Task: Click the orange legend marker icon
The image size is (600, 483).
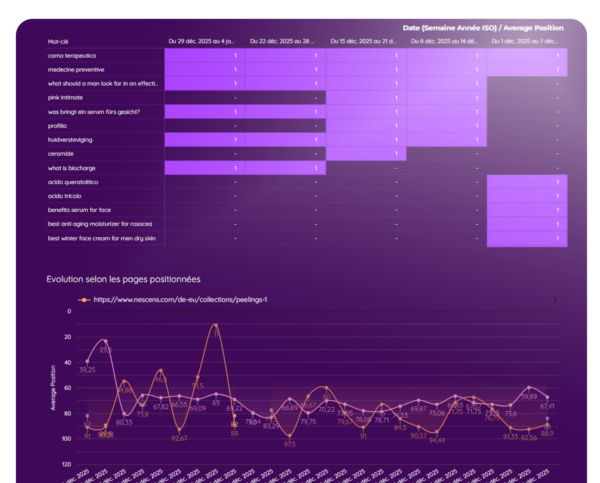Action: (84, 299)
